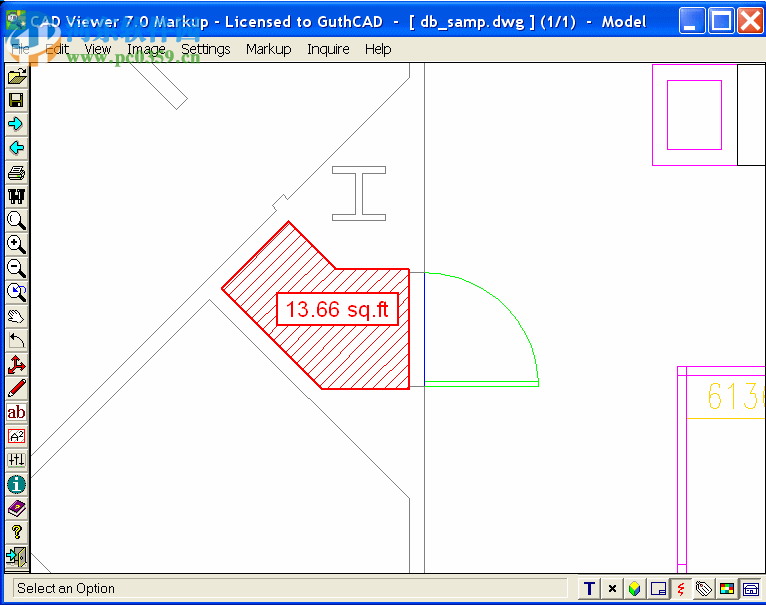Go to previous drawing with left arrow
Image resolution: width=766 pixels, height=605 pixels.
(17, 148)
